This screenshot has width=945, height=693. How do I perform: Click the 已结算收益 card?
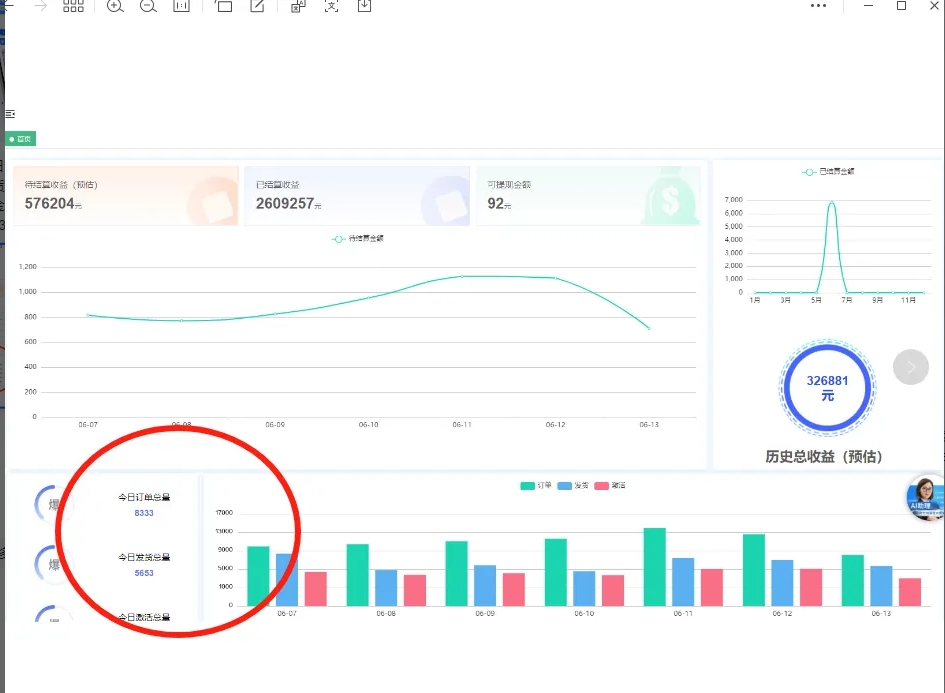coord(357,196)
